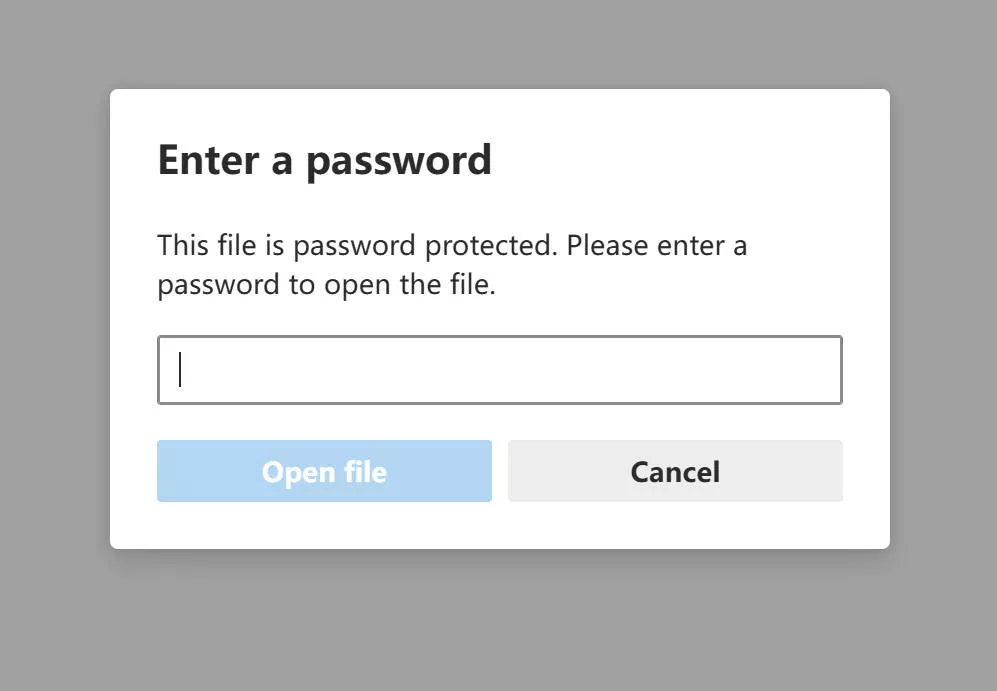Select the grayed-out blue Open file button

coord(324,471)
